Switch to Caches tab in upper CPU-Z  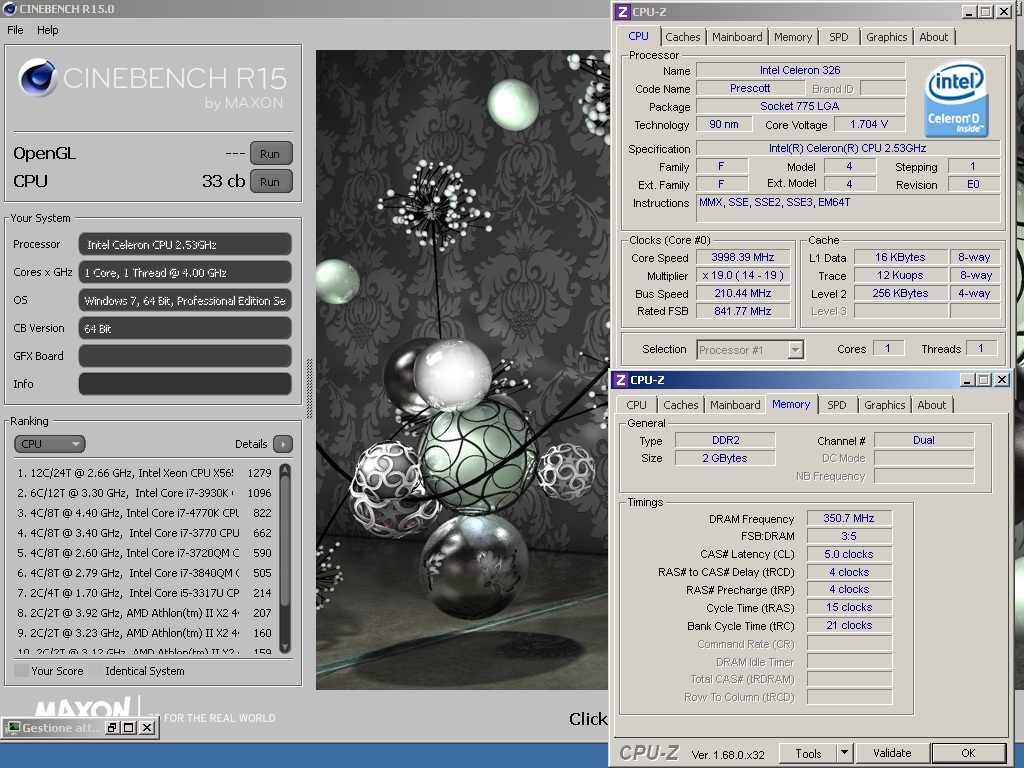[682, 37]
